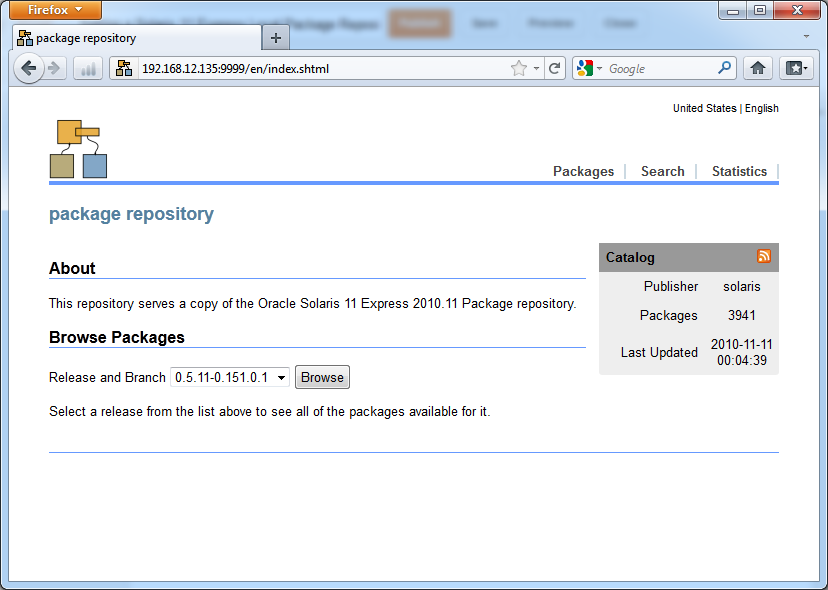Click the signal bars toolbar icon

tap(88, 68)
